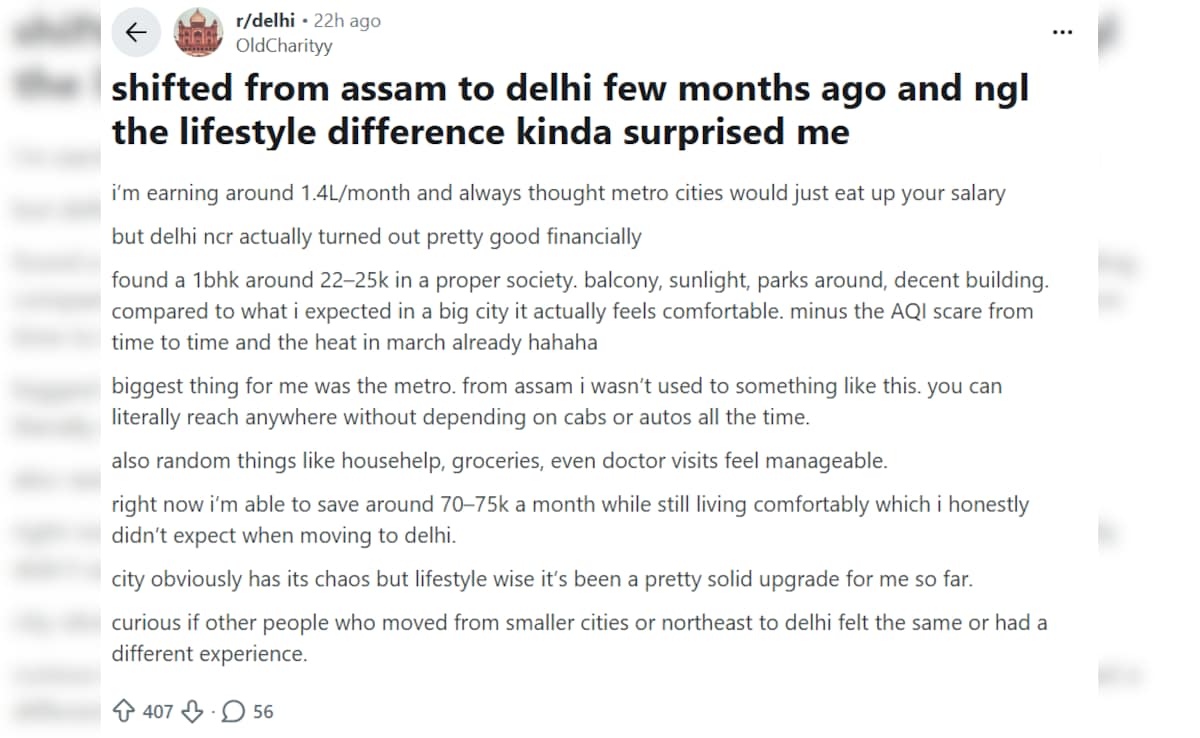Open the three-dot post options menu
Image resolution: width=1200 pixels, height=738 pixels.
coord(1062,32)
